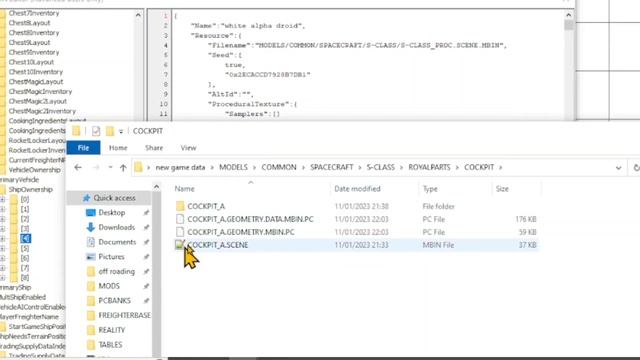Click COMMON in the breadcrumb path
Screen dimensions: 640x360
point(279,167)
